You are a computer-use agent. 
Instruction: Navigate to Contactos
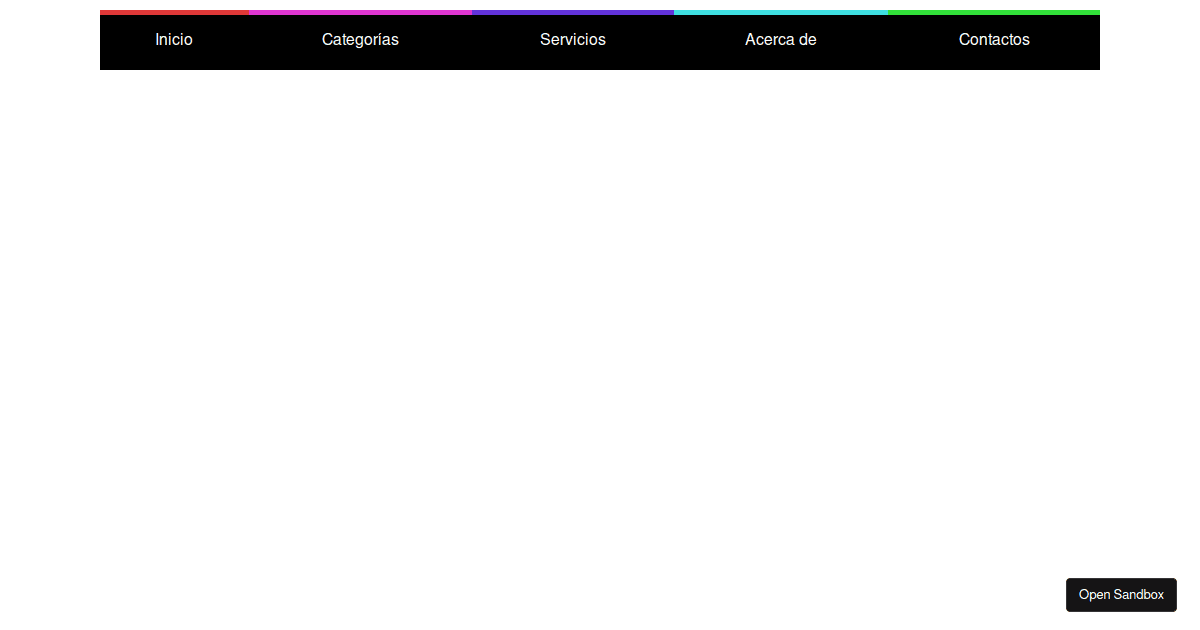click(x=993, y=40)
